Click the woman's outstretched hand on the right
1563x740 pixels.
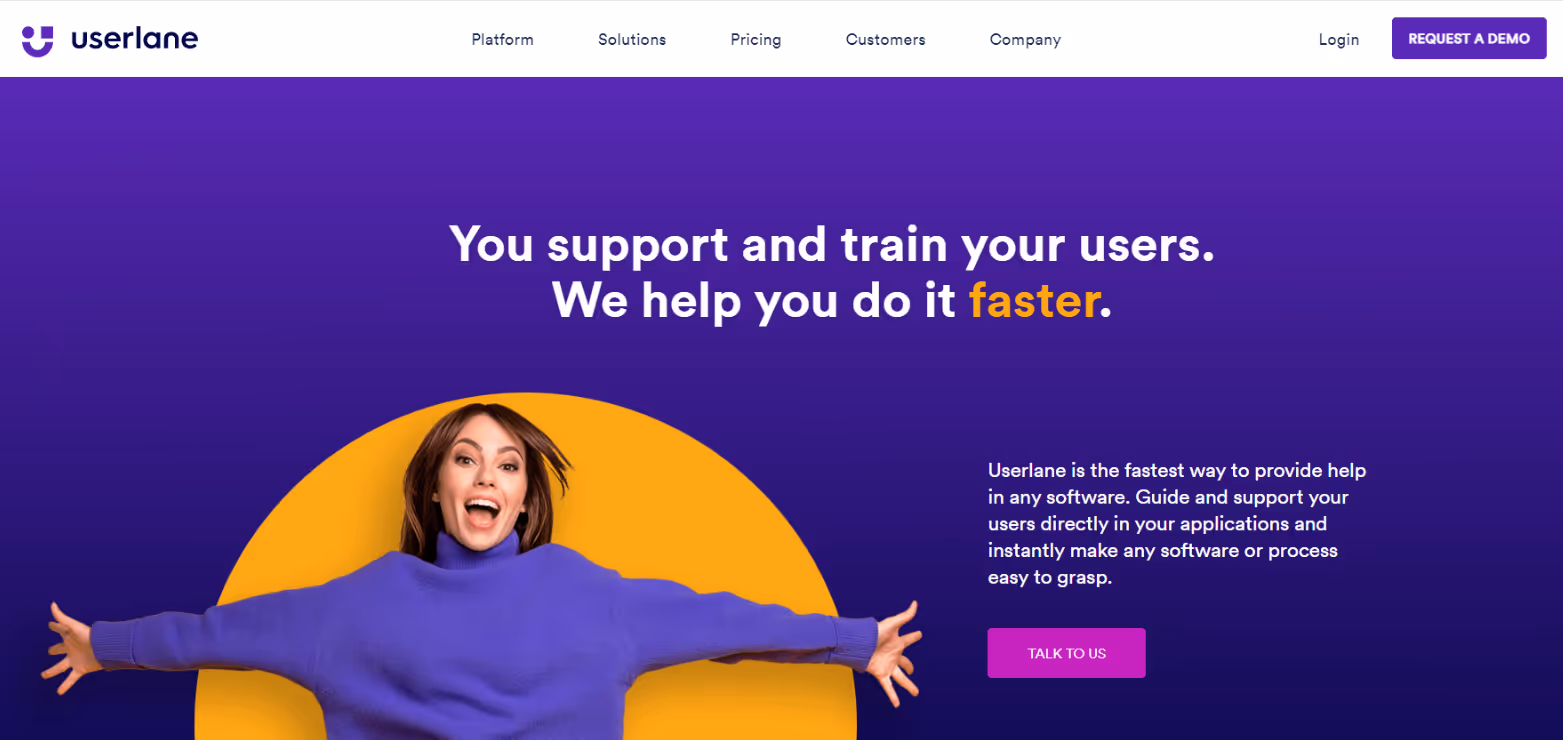pyautogui.click(x=895, y=645)
